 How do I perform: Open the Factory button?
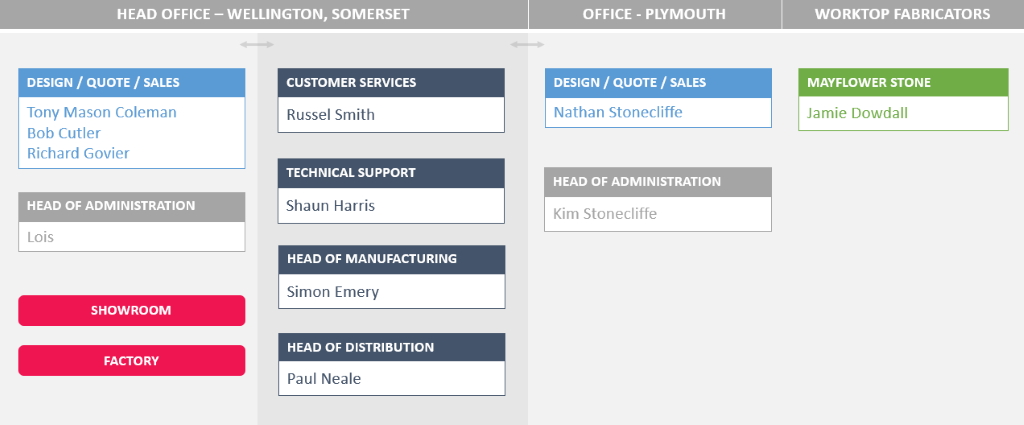click(131, 360)
